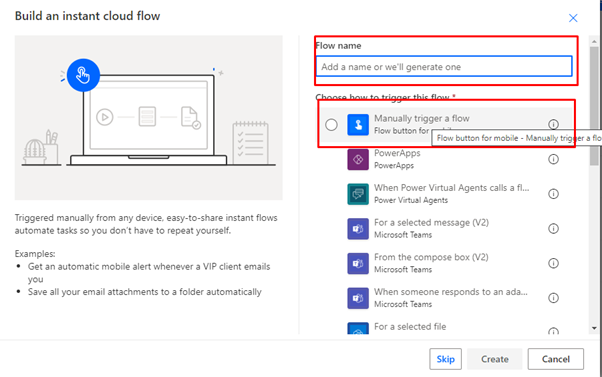Open info icon for a selected message (V2)

(553, 228)
